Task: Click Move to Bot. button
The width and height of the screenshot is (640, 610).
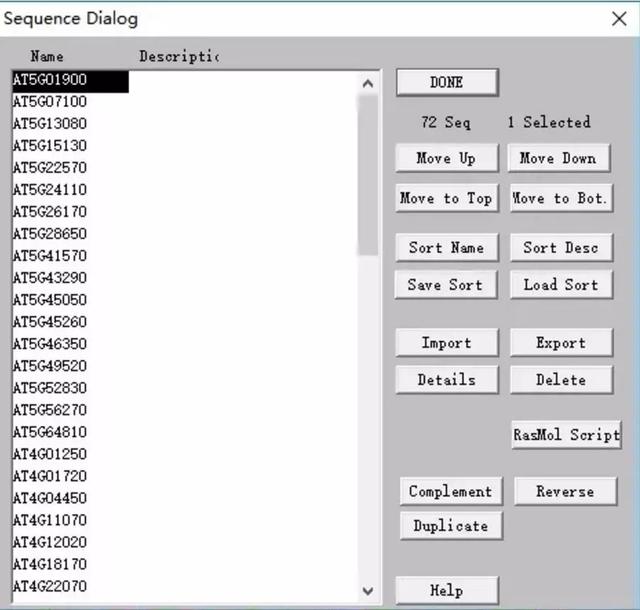Action: [561, 198]
